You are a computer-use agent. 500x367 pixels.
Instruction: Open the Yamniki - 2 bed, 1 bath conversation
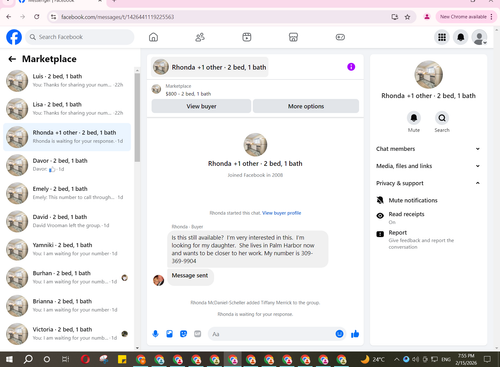click(67, 249)
